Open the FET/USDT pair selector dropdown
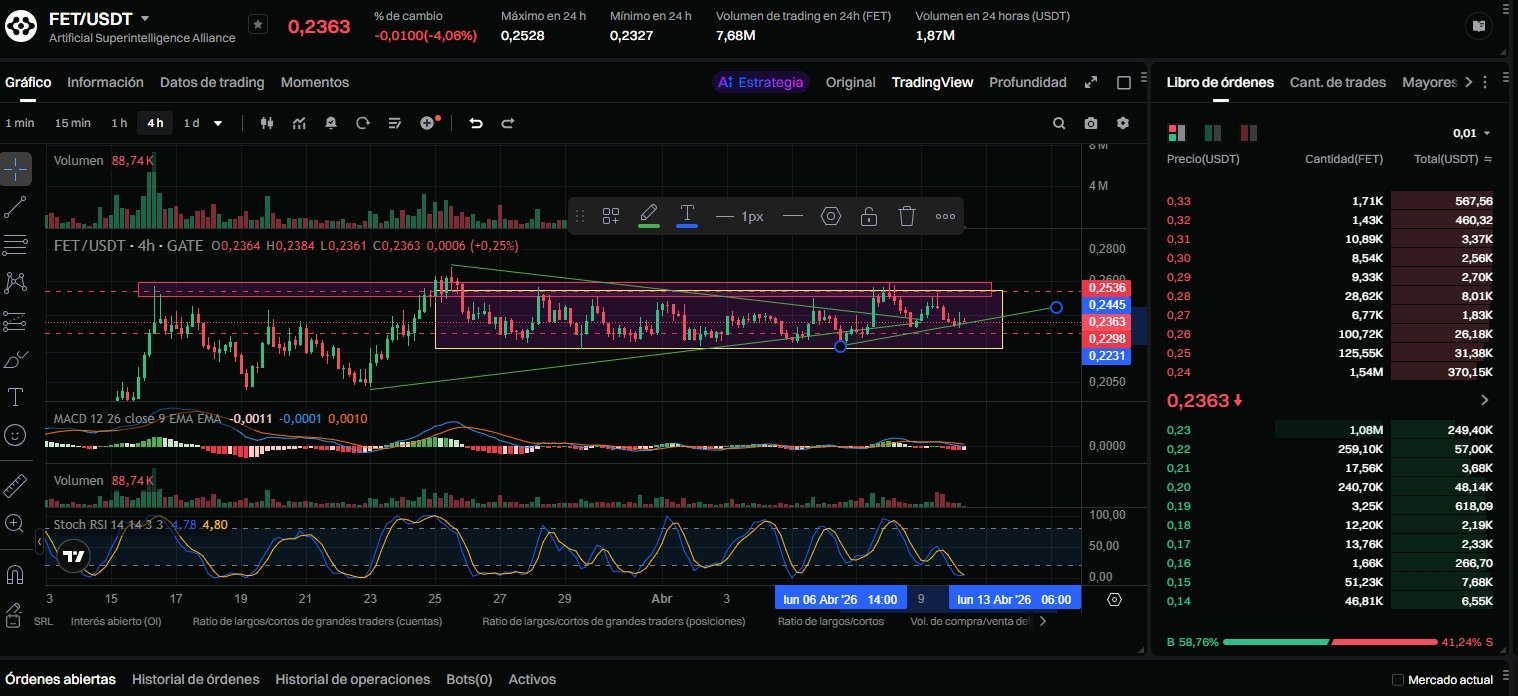The width and height of the screenshot is (1518, 696). coord(145,19)
